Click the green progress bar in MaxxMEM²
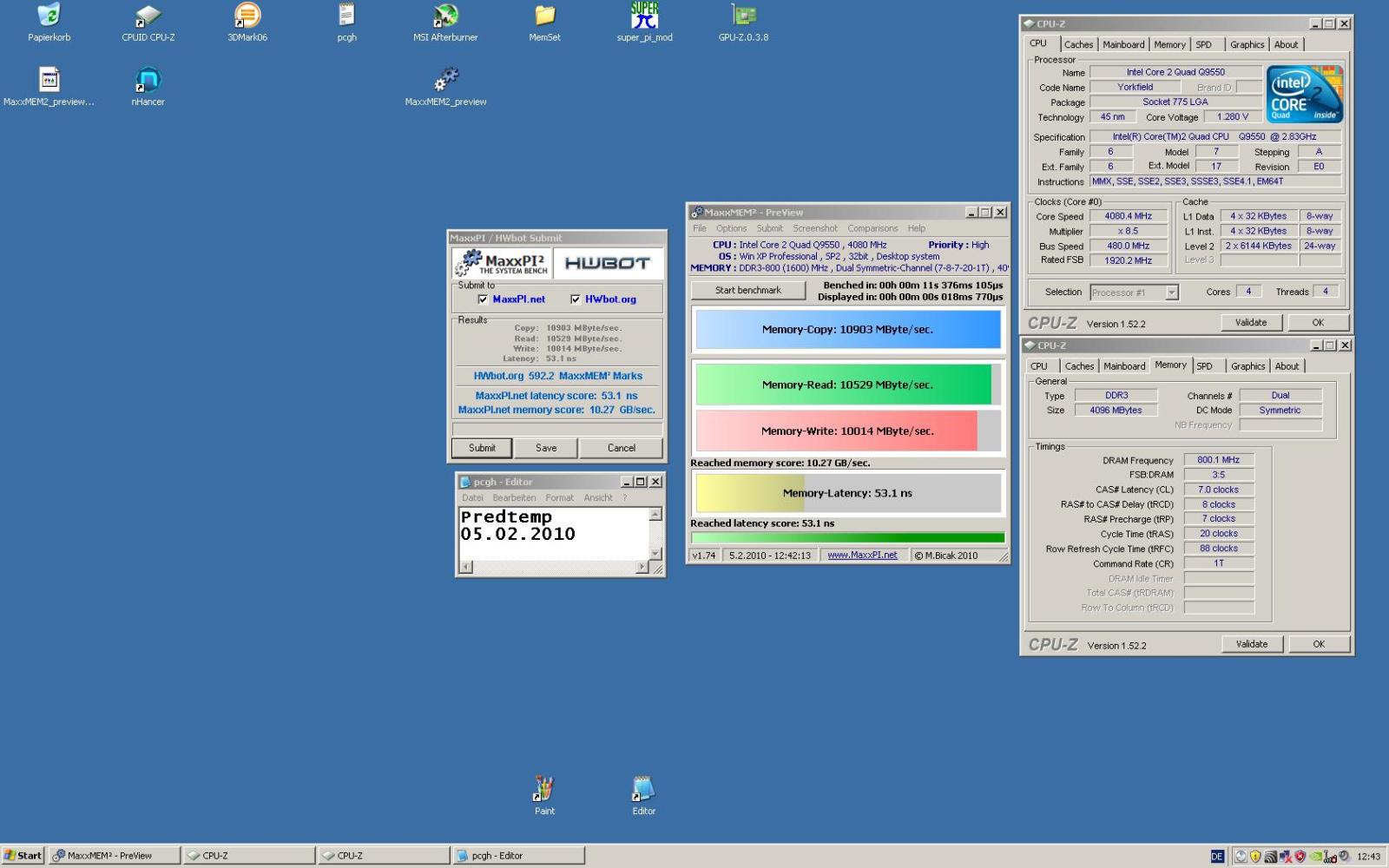Viewport: 1389px width, 868px height. [847, 537]
